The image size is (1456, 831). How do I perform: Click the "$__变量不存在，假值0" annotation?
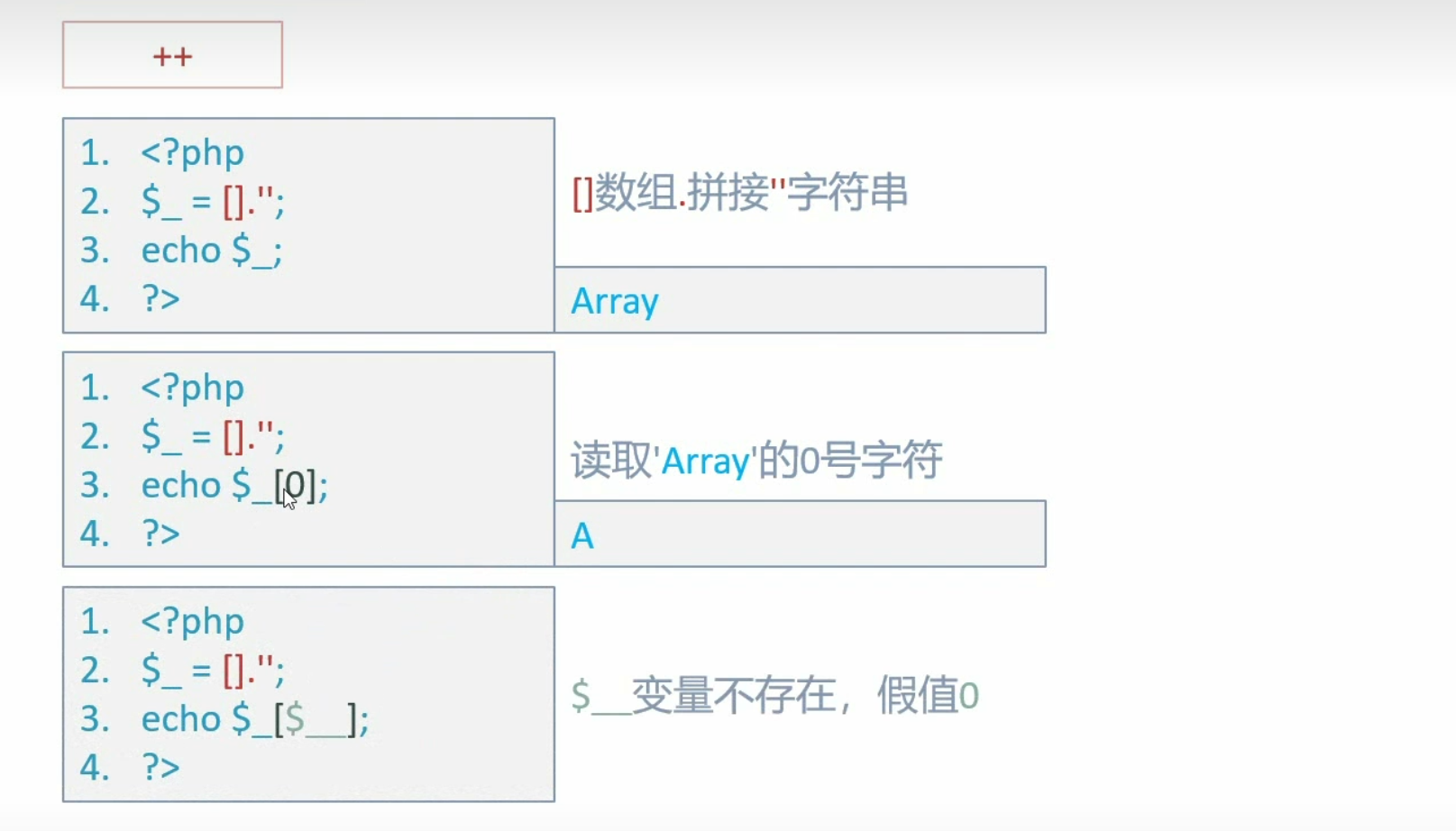tap(774, 696)
